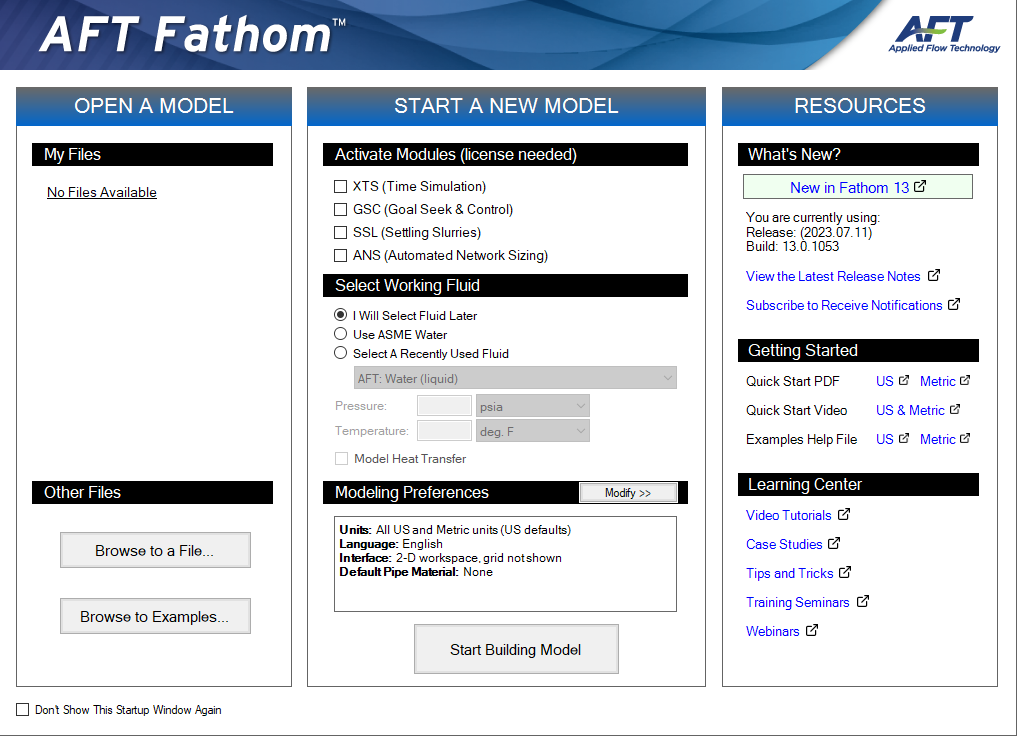Click external link icon next to Webinars
The height and width of the screenshot is (736, 1017).
(x=812, y=631)
